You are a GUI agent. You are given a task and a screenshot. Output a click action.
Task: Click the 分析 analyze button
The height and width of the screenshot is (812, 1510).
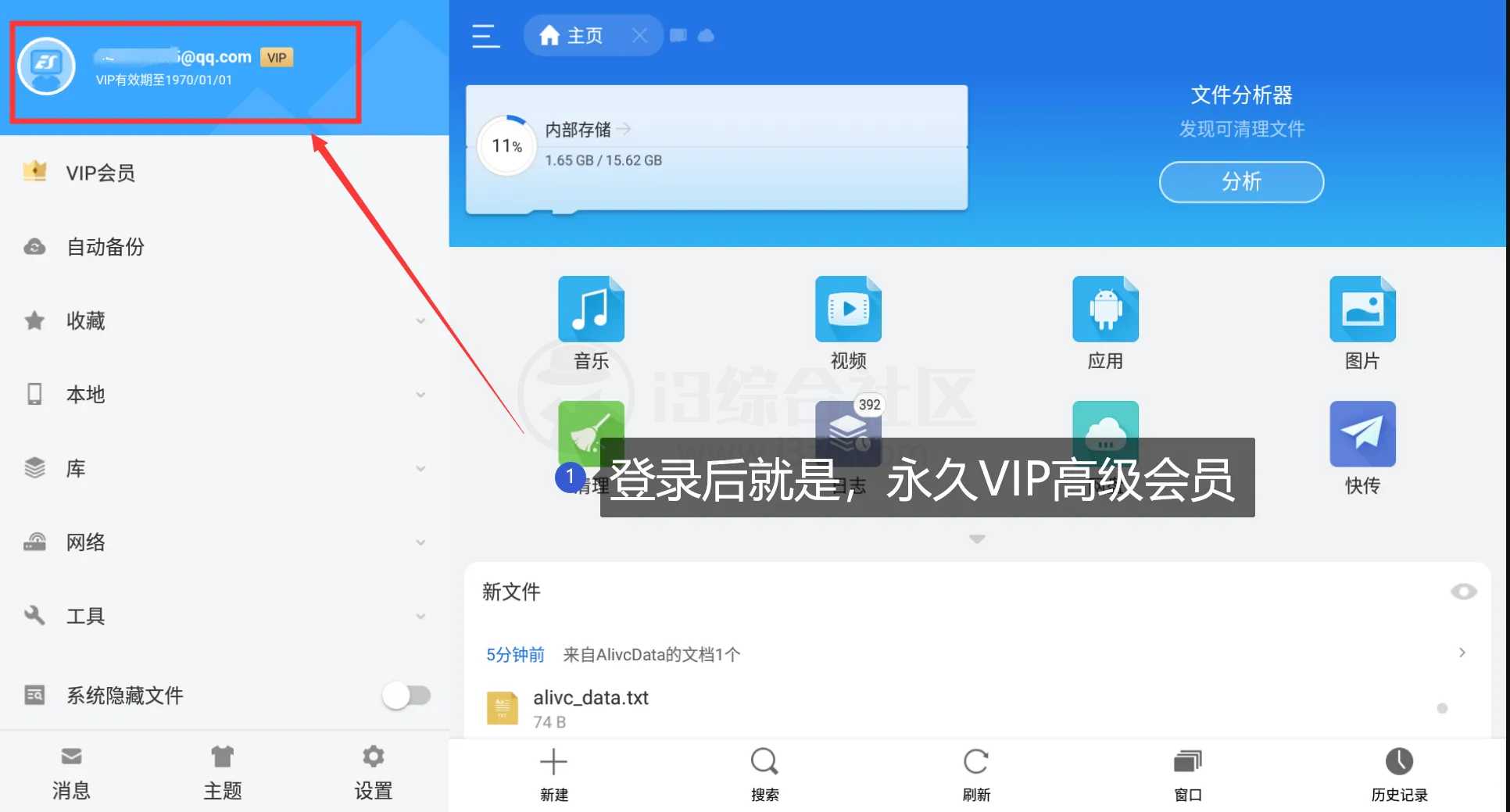point(1241,182)
